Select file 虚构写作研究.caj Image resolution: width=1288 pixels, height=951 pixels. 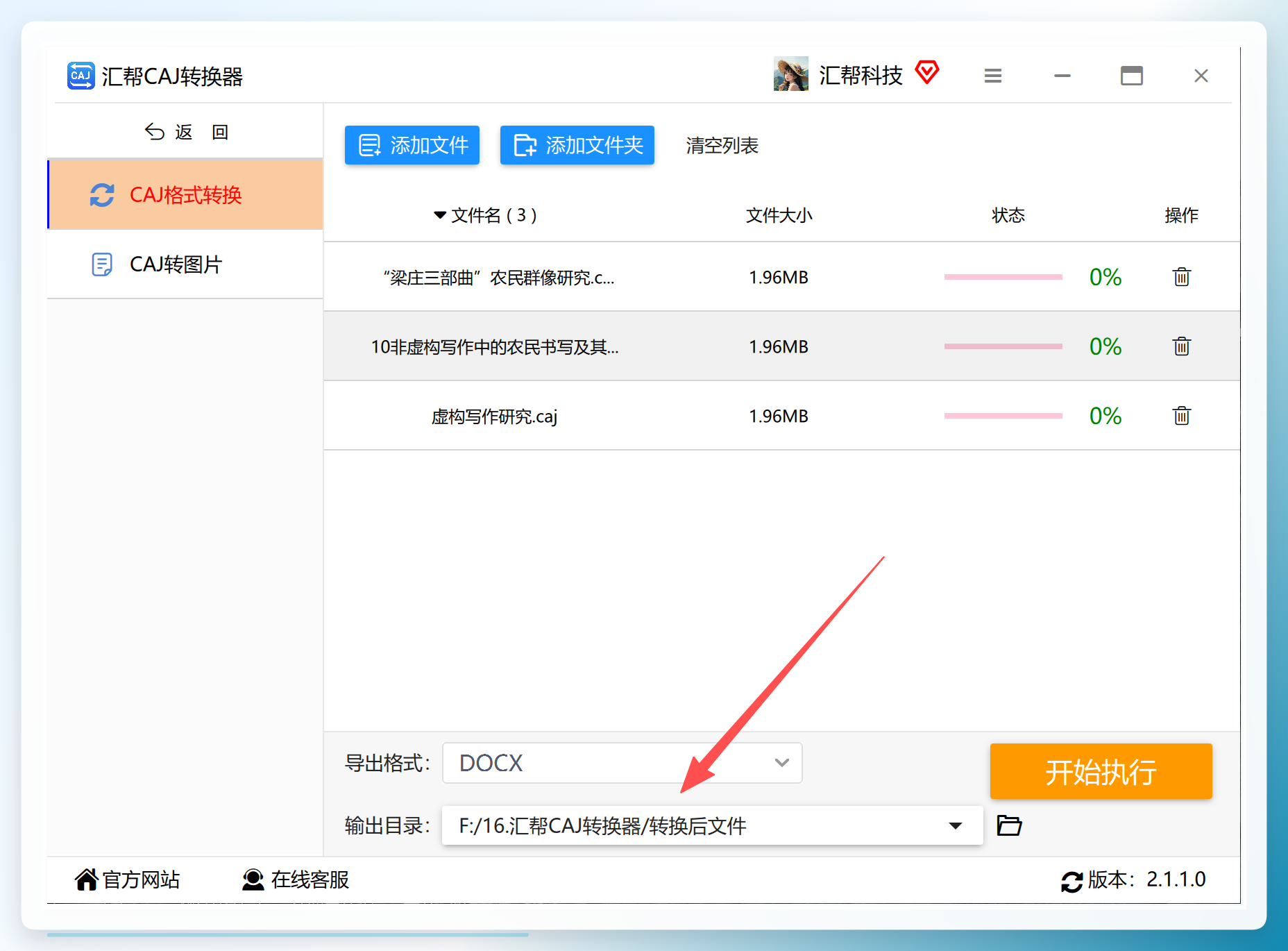pos(494,416)
